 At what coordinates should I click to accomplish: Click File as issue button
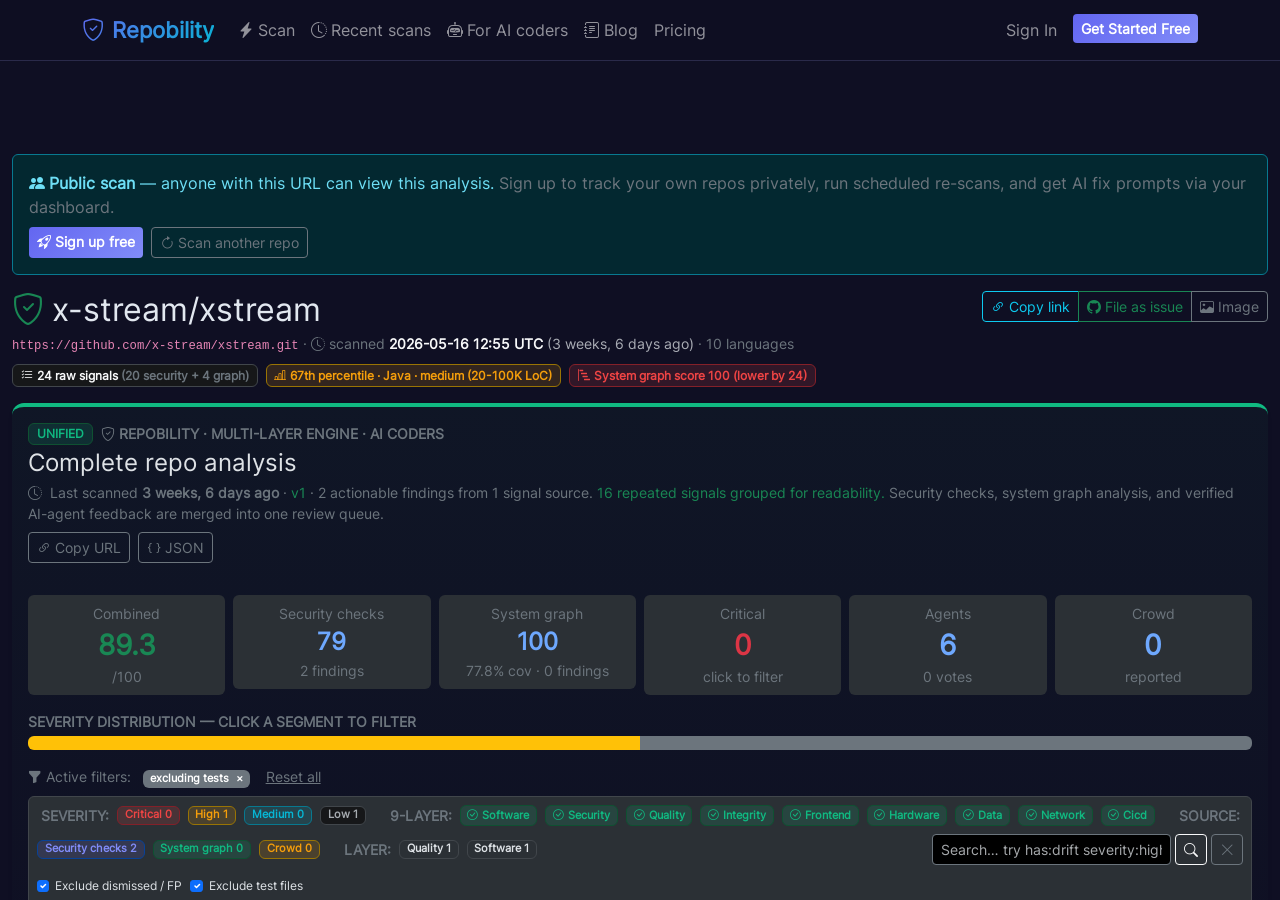click(1135, 307)
